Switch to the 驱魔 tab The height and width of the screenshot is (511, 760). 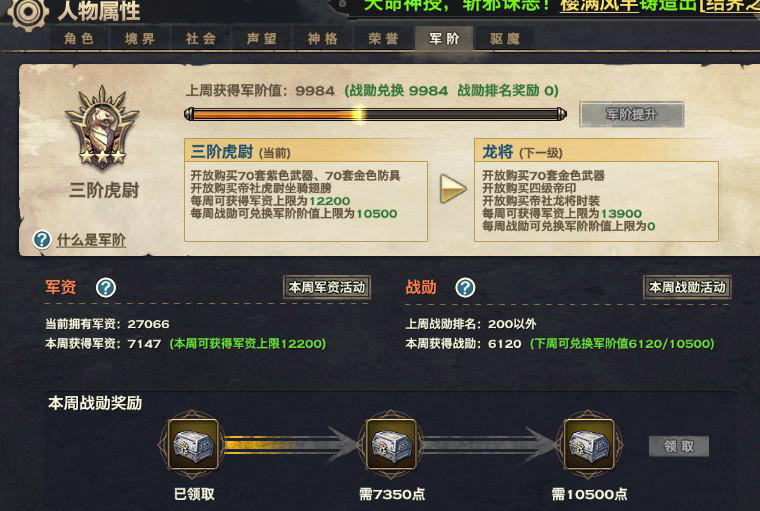tap(505, 38)
